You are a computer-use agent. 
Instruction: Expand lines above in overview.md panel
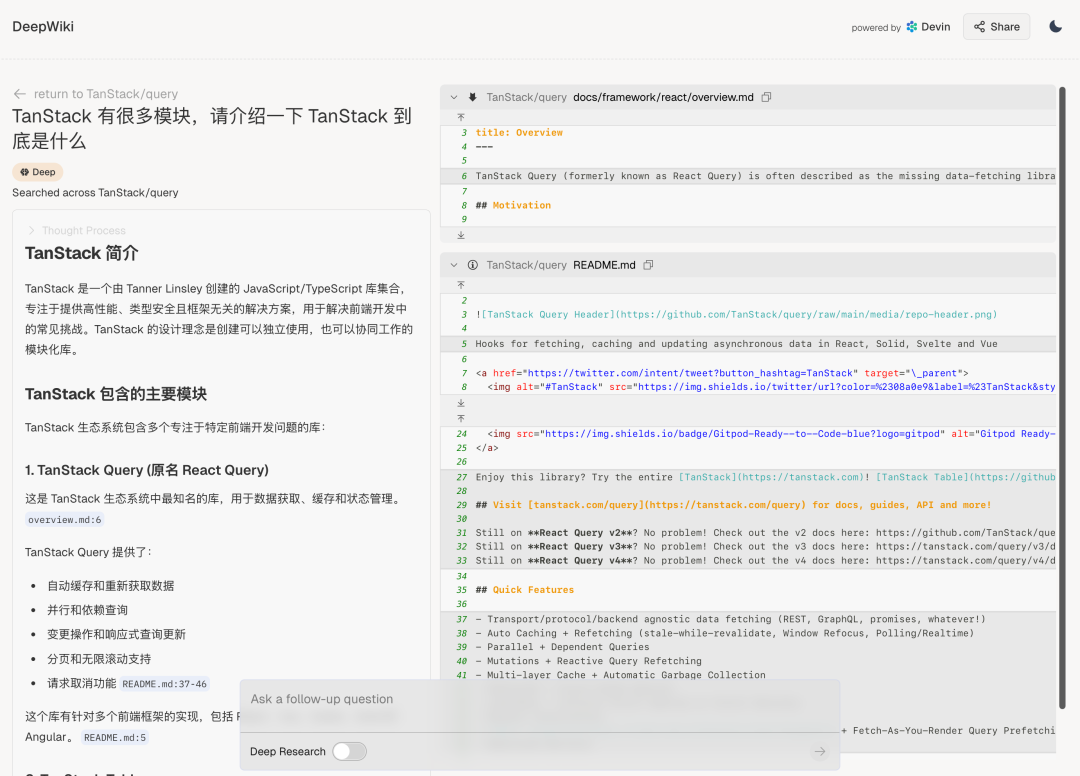pyautogui.click(x=461, y=118)
